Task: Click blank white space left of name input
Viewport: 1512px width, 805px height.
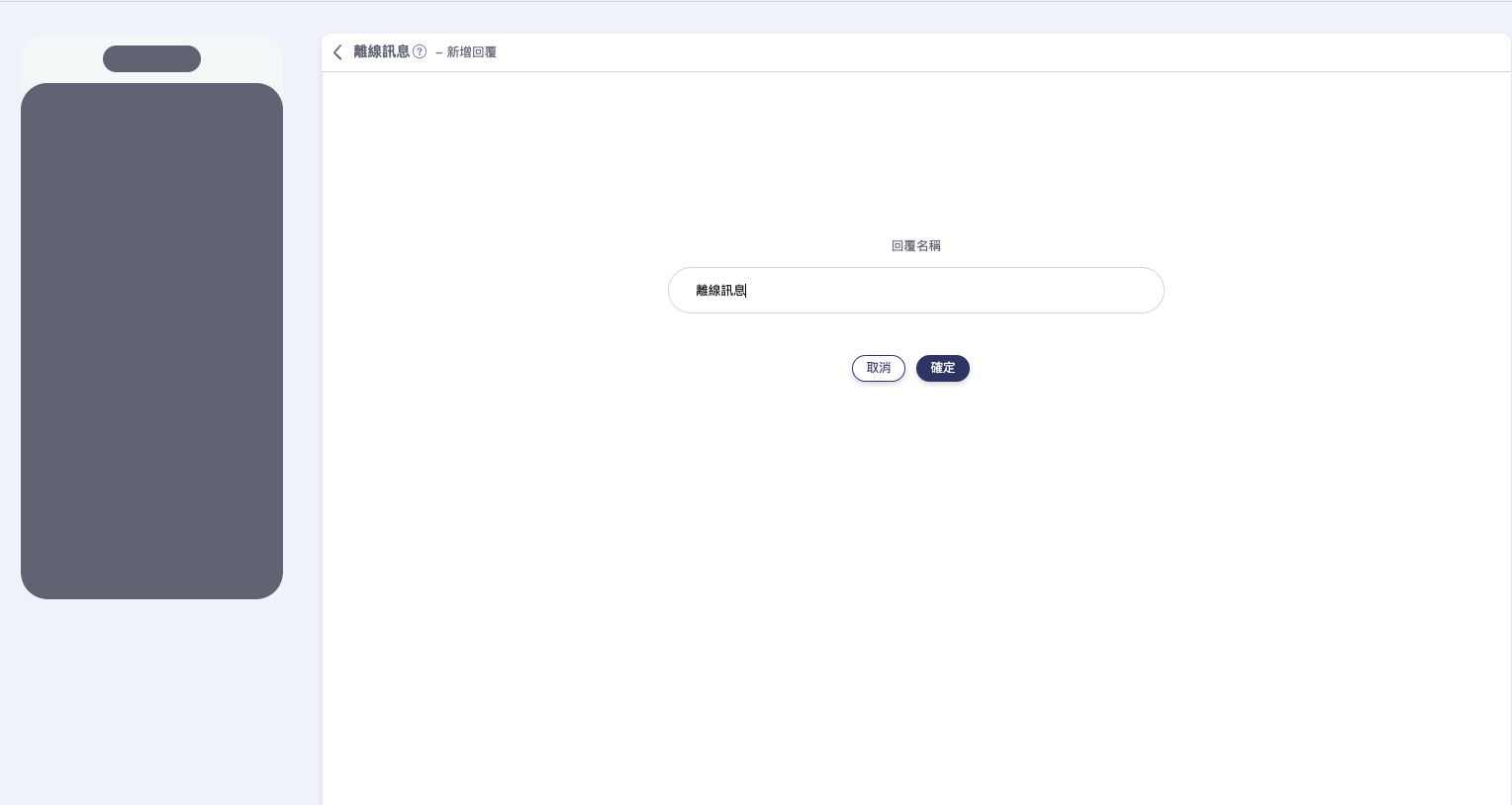Action: 495,291
